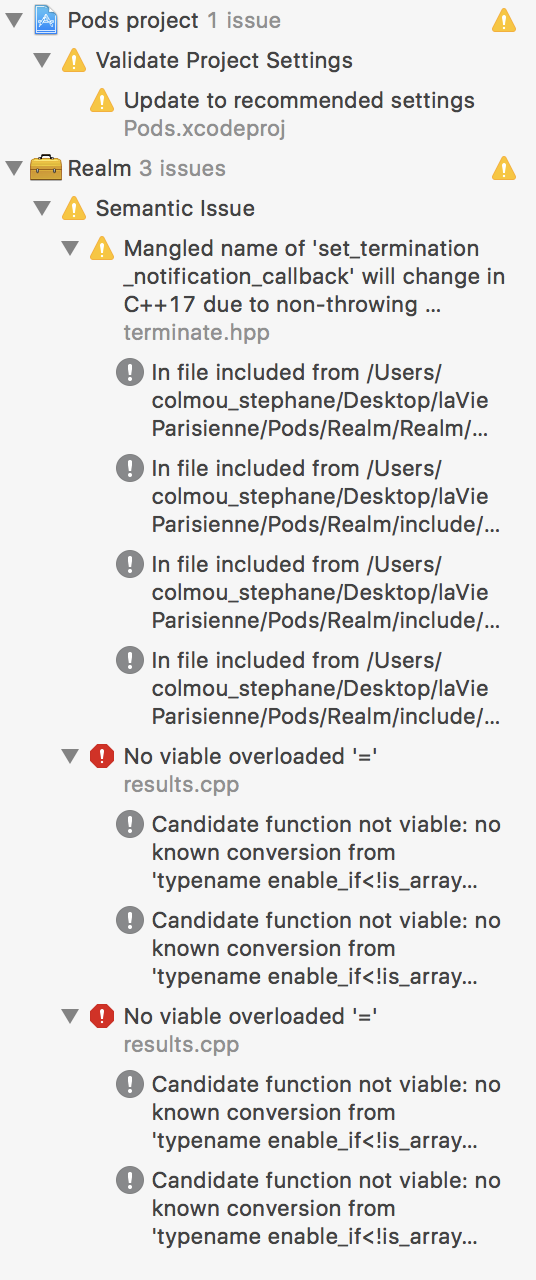Select last Candidate function not viable note
Image resolution: width=536 pixels, height=1280 pixels.
pos(326,1208)
